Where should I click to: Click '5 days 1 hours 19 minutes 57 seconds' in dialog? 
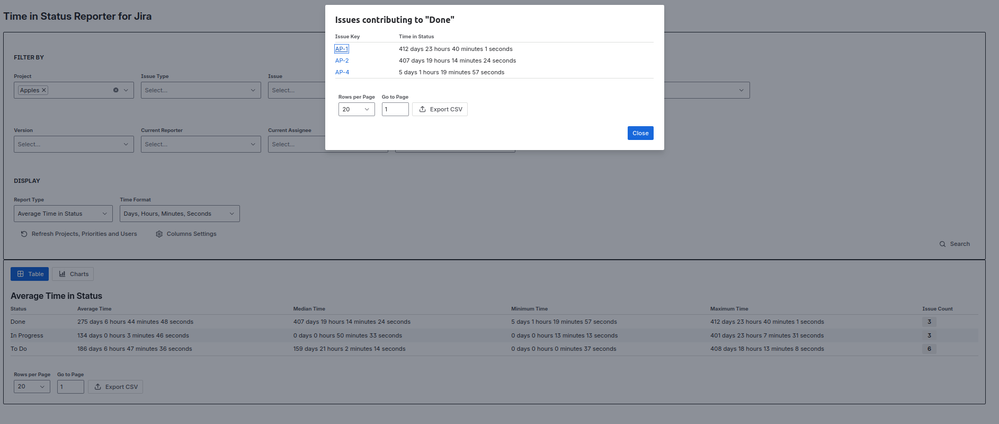452,72
